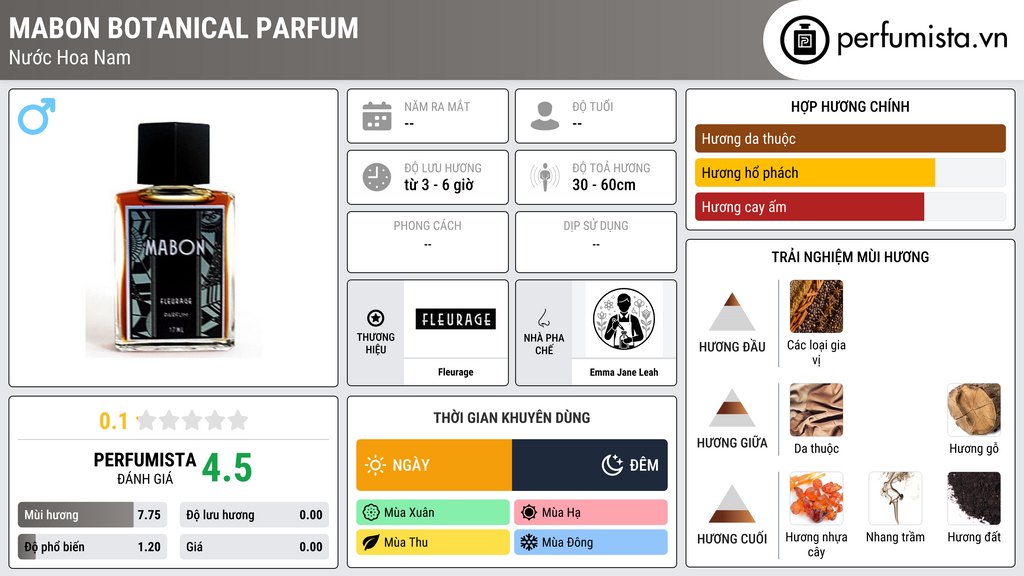
Task: Click the perfumista.vn bottle logo icon
Action: click(x=805, y=40)
